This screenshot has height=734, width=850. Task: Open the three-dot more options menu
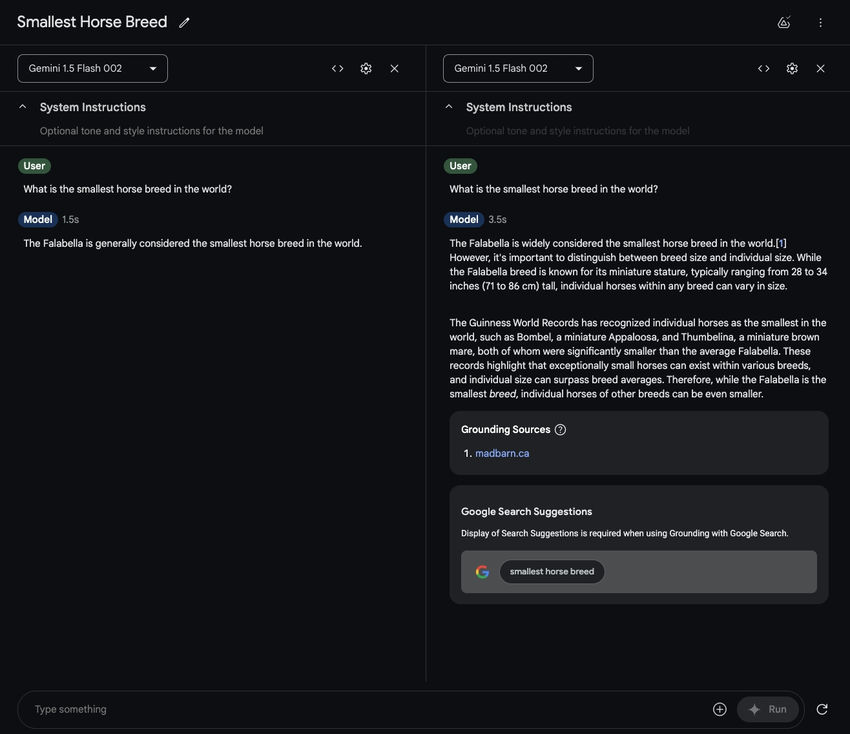tap(820, 22)
